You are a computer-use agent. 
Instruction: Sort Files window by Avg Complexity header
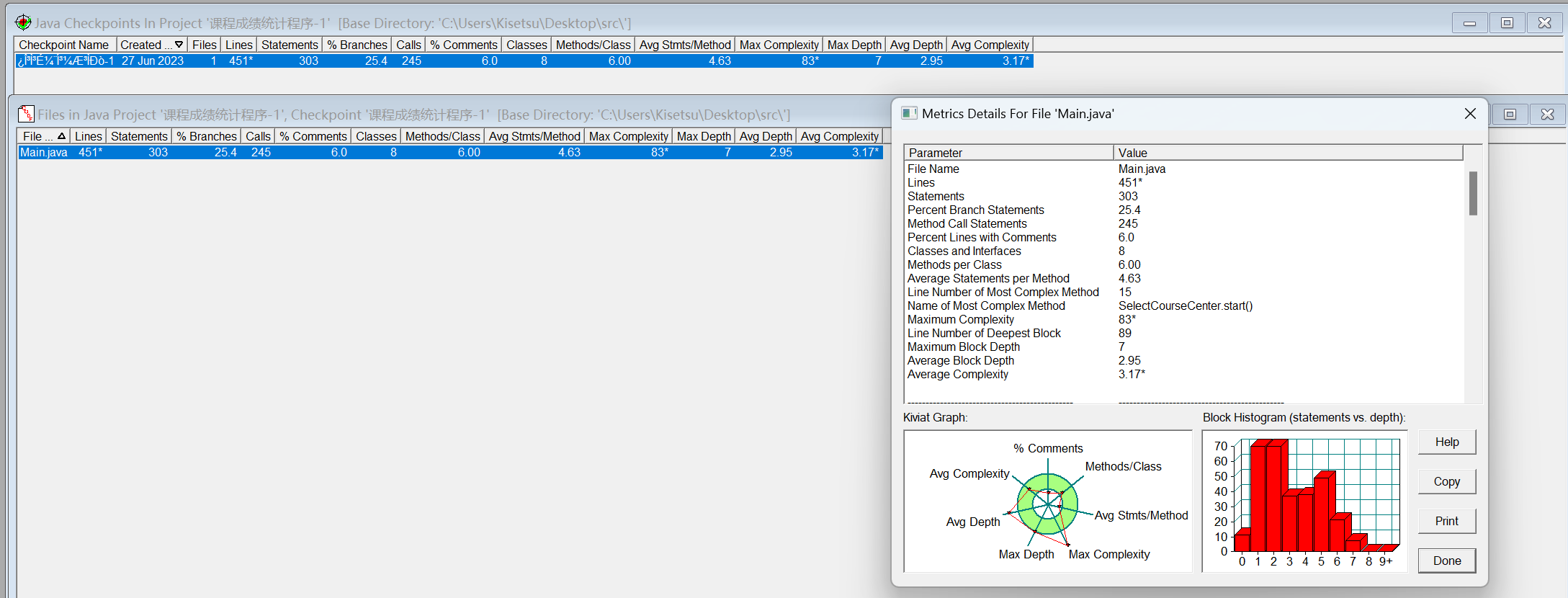click(x=839, y=136)
